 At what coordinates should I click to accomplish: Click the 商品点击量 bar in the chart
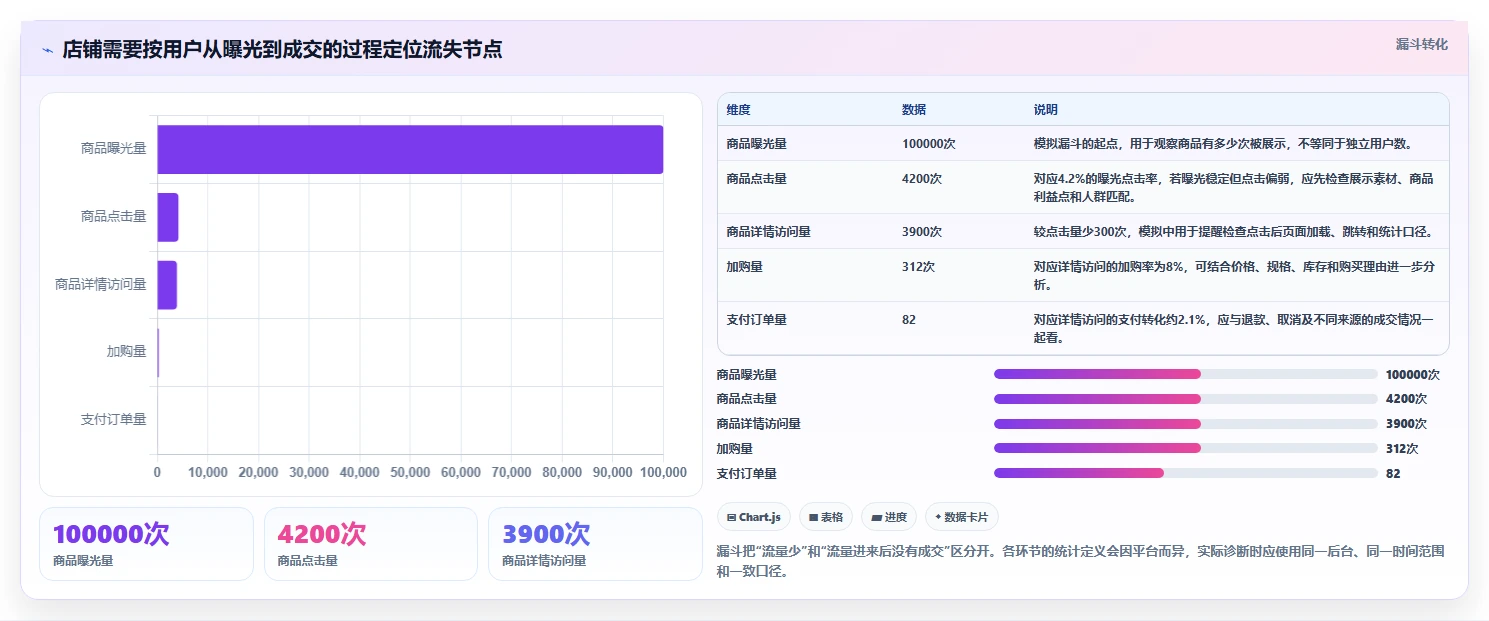[x=168, y=217]
